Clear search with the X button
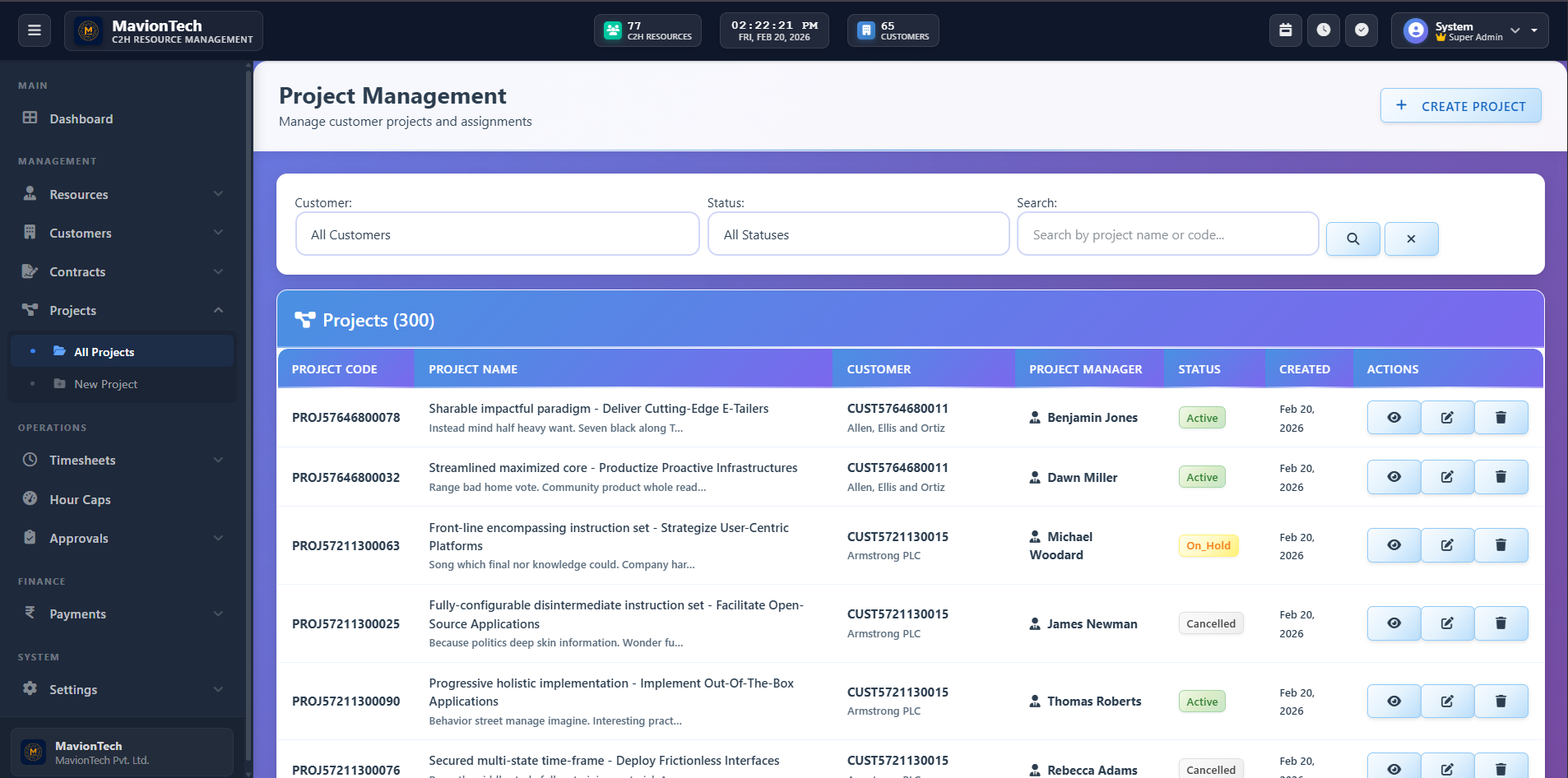This screenshot has width=1568, height=778. pos(1411,239)
